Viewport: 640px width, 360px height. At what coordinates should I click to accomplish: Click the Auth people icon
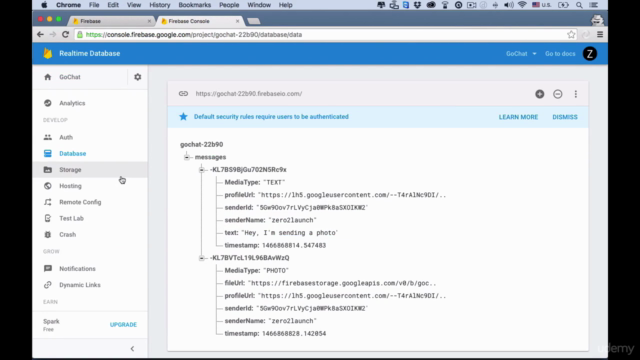point(48,137)
